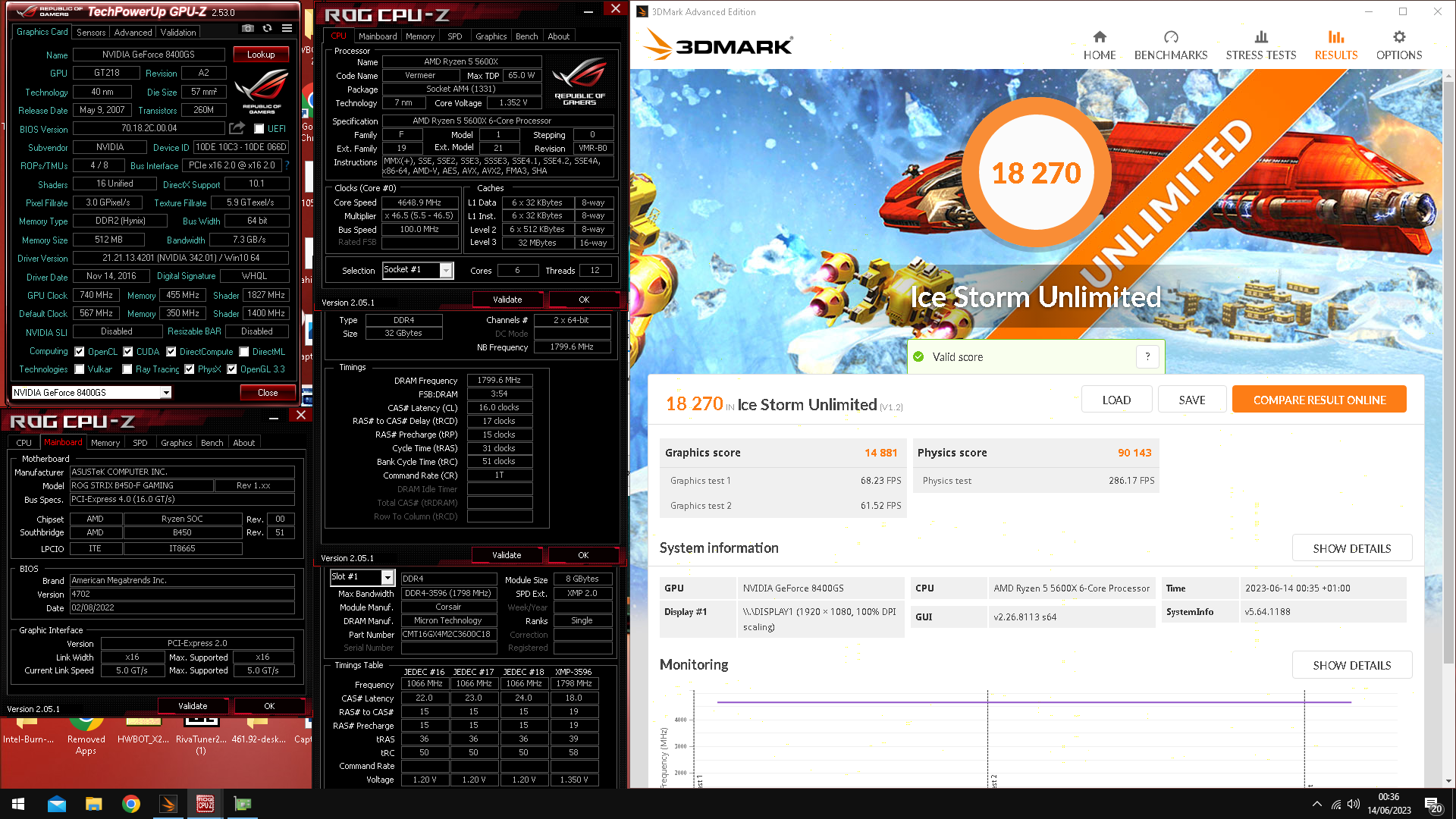Toggle the DirectCompute checkbox
The image size is (1456, 819).
tap(171, 351)
